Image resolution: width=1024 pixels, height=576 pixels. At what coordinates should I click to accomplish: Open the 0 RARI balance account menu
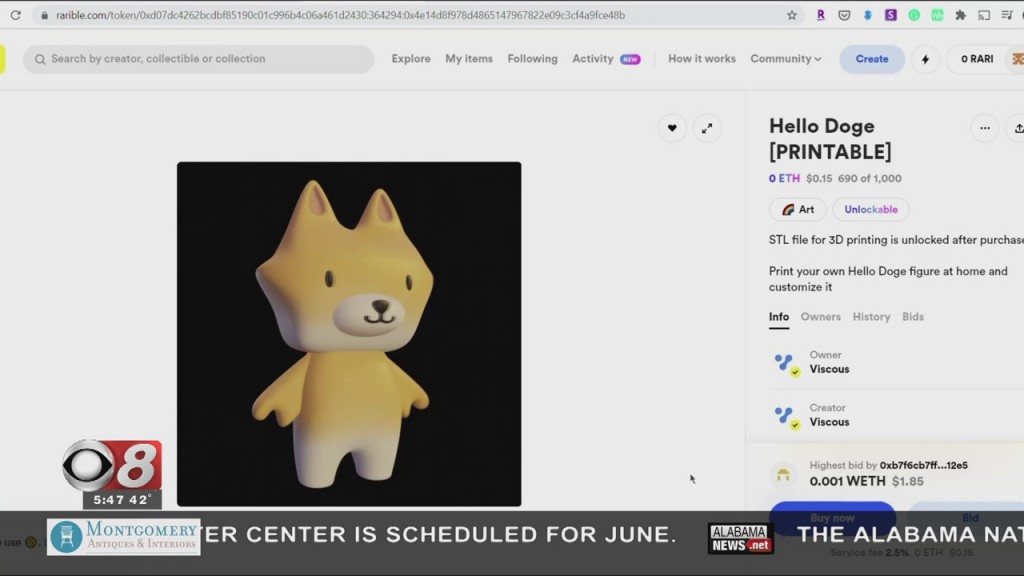(977, 59)
